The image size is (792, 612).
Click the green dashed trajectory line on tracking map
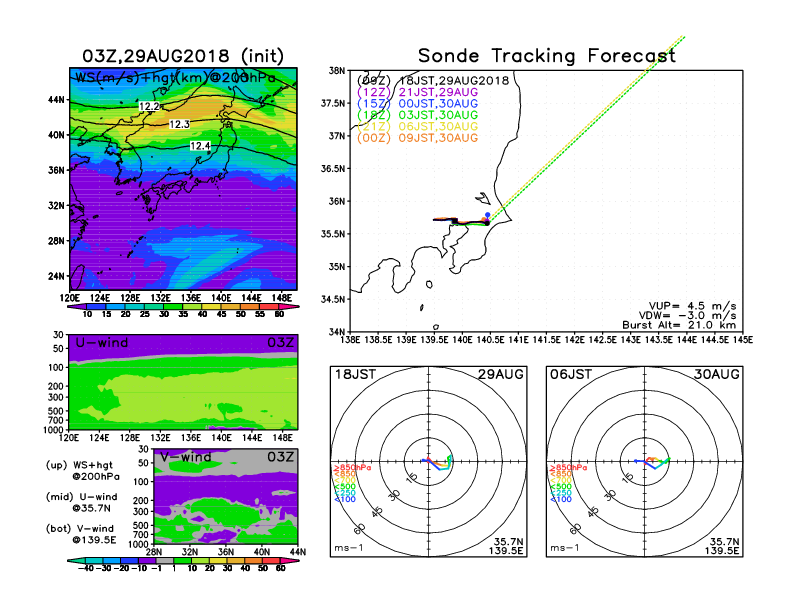tap(586, 129)
